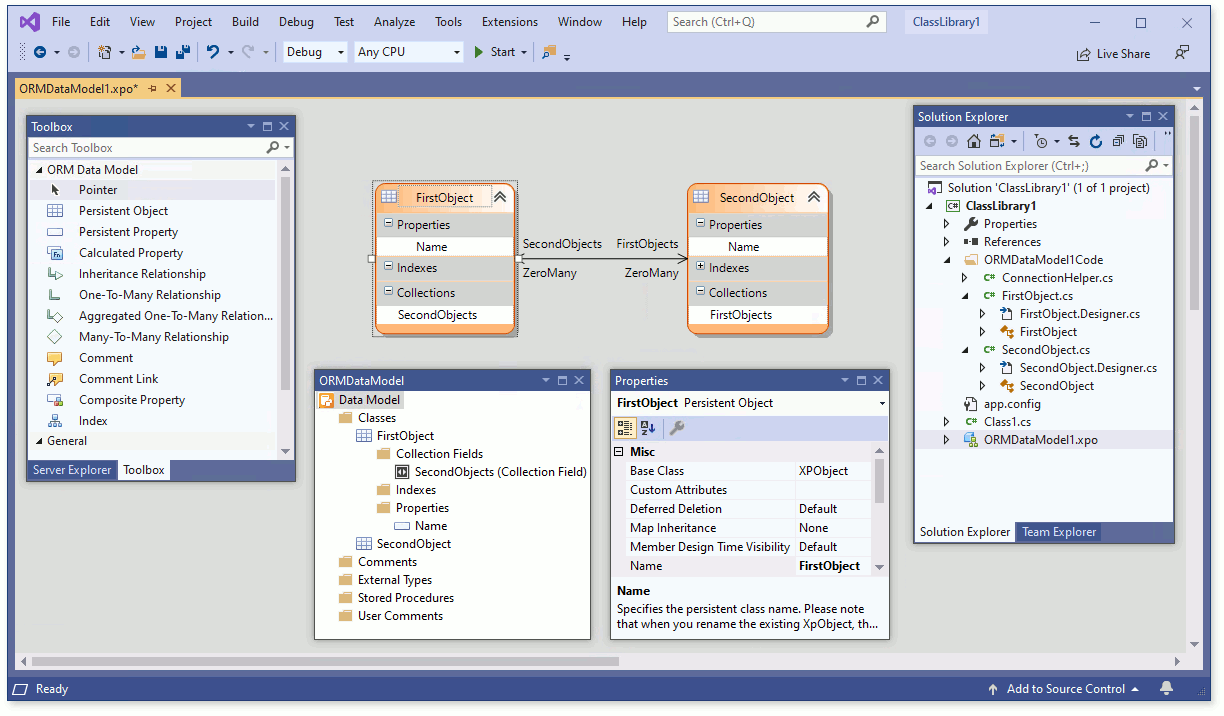Pick the Composite Property tool
This screenshot has height=716, width=1224.
click(151, 400)
